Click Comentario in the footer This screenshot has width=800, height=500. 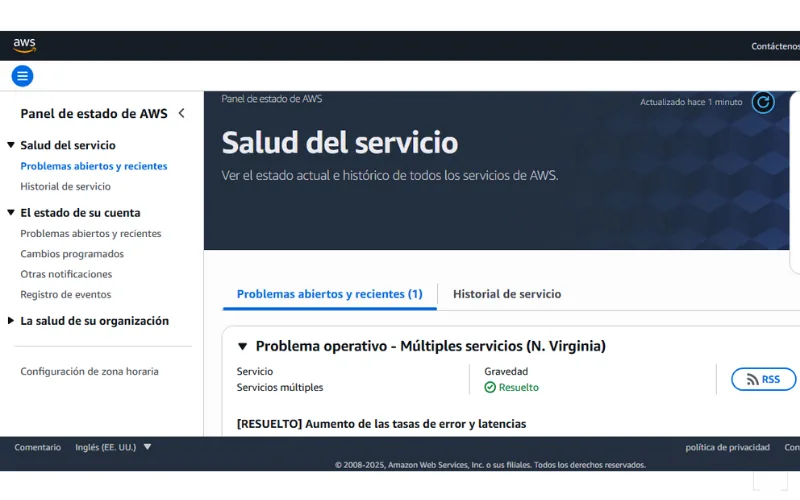tap(37, 447)
